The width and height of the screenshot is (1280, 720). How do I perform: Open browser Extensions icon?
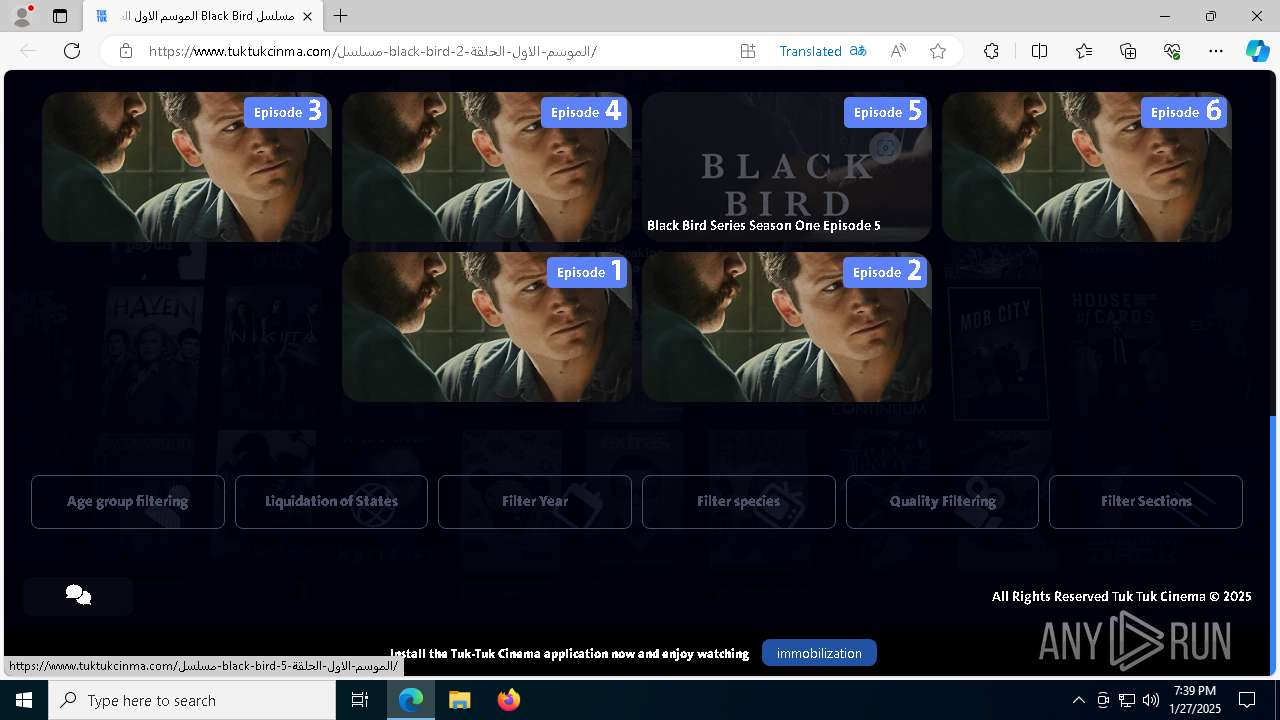(991, 51)
